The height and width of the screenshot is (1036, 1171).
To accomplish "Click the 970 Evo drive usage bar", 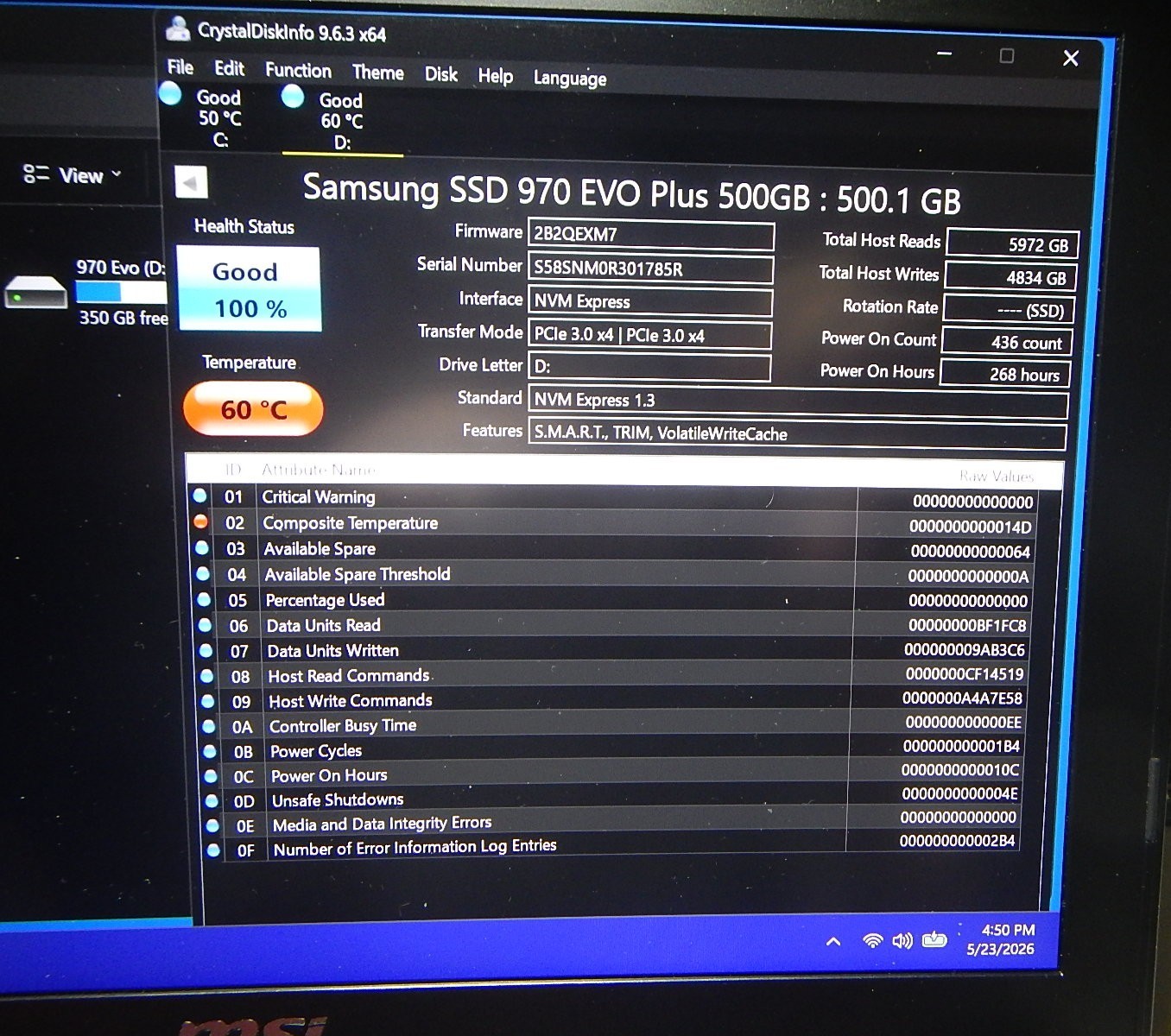I will [121, 293].
